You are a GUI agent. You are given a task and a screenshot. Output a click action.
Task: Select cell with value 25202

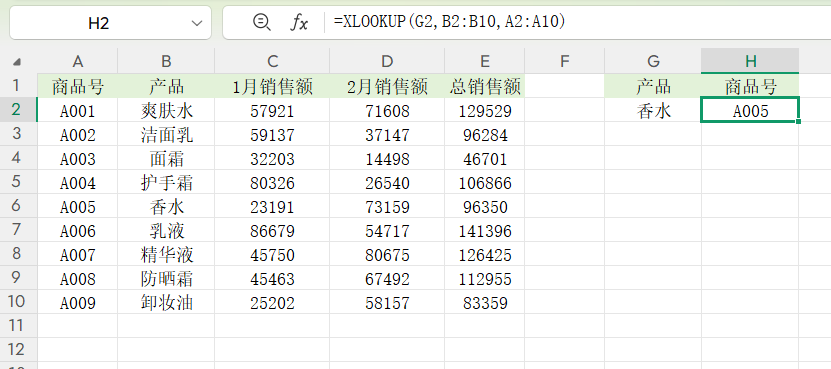tap(272, 302)
